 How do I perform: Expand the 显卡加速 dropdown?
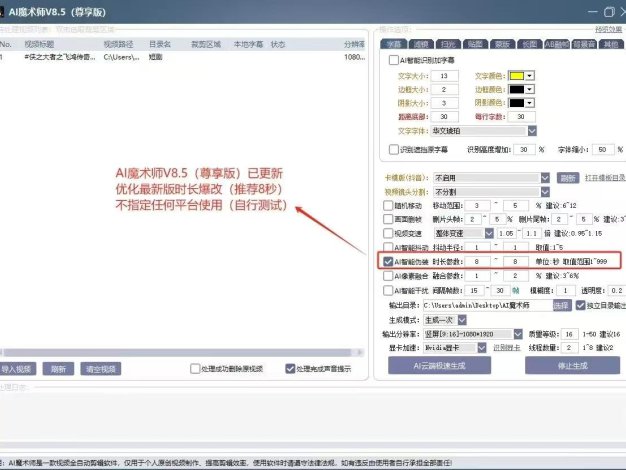[482, 348]
